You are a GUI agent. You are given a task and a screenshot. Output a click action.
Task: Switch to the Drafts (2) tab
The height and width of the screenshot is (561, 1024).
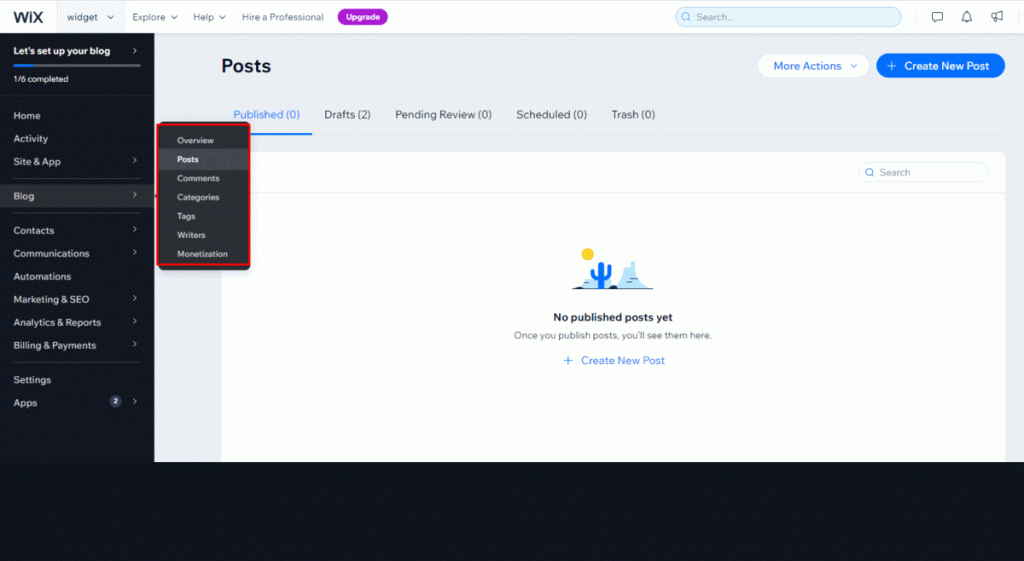click(x=347, y=115)
